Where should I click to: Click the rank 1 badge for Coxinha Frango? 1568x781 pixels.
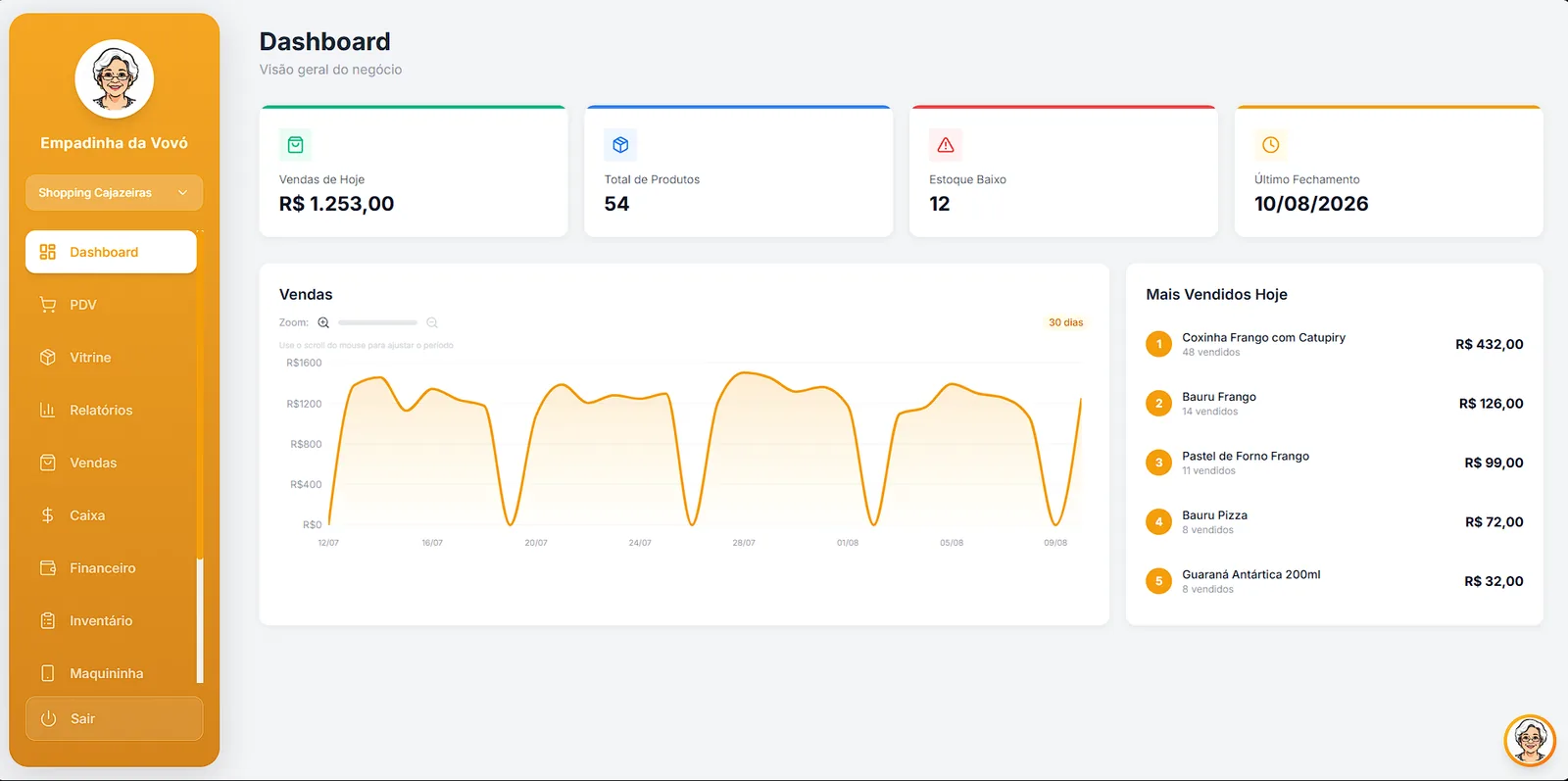coord(1159,344)
